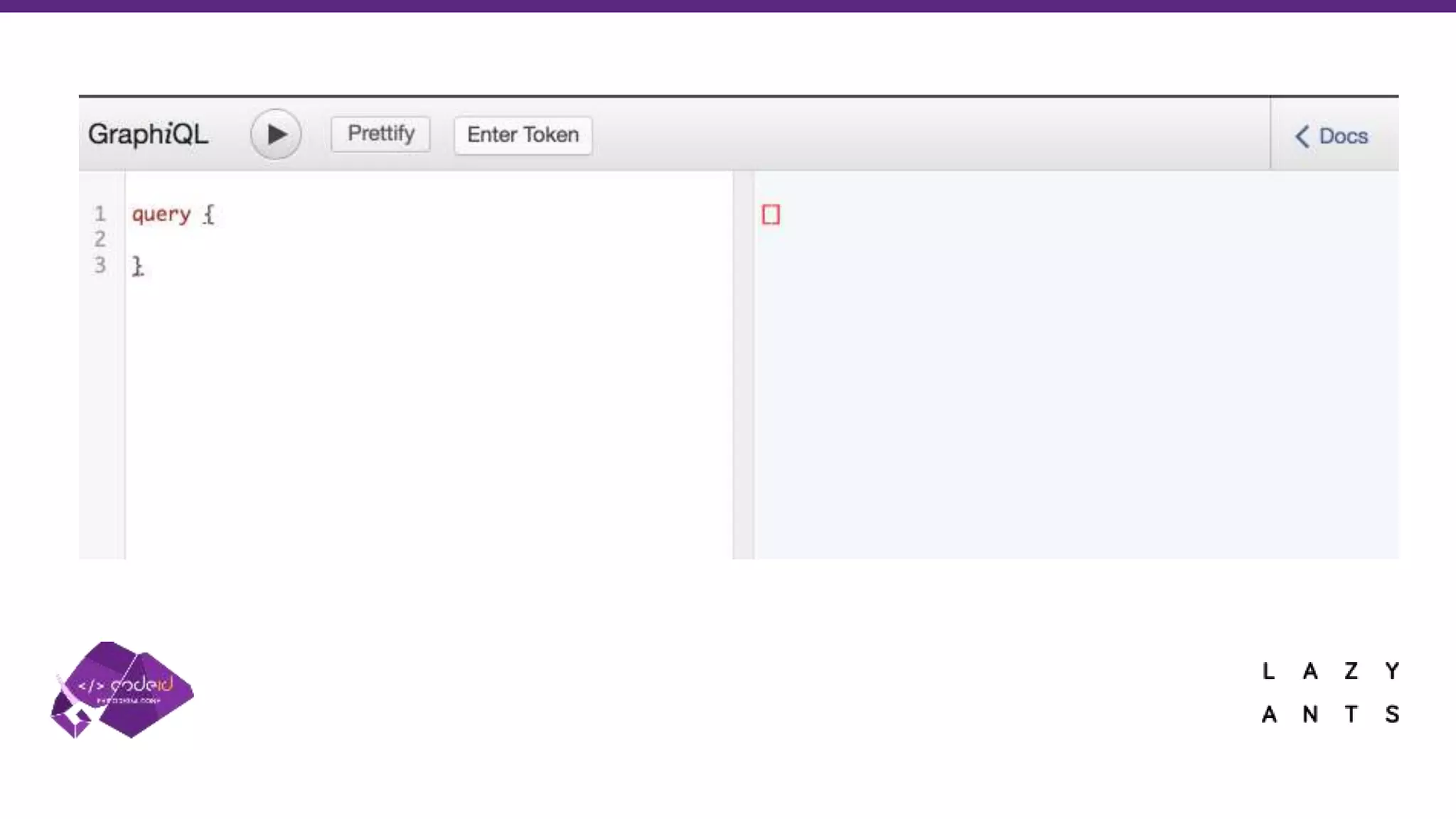Viewport: 1456px width, 819px height.
Task: Click the divider between editor and results
Action: [x=743, y=364]
